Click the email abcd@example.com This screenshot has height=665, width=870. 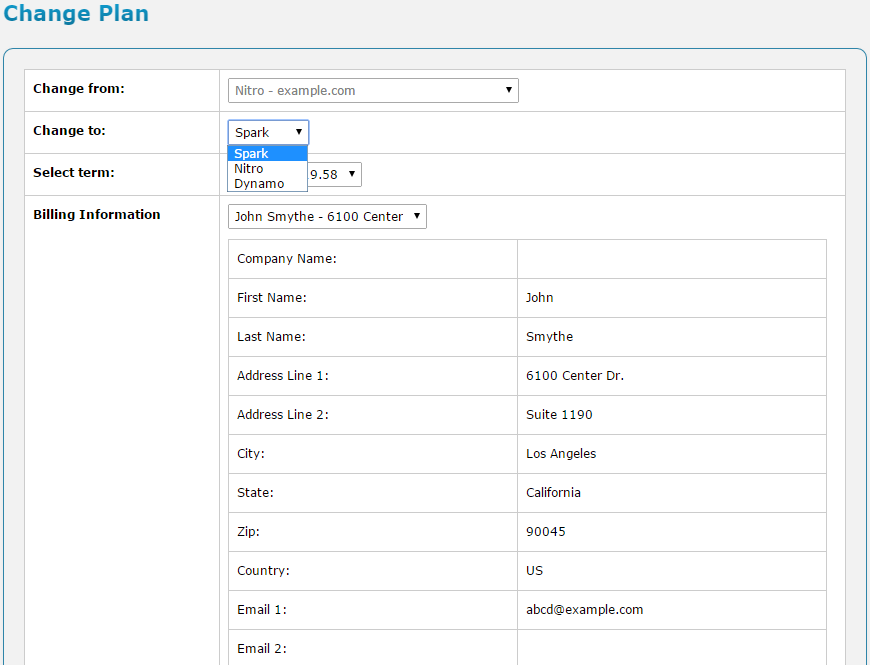pyautogui.click(x=584, y=610)
